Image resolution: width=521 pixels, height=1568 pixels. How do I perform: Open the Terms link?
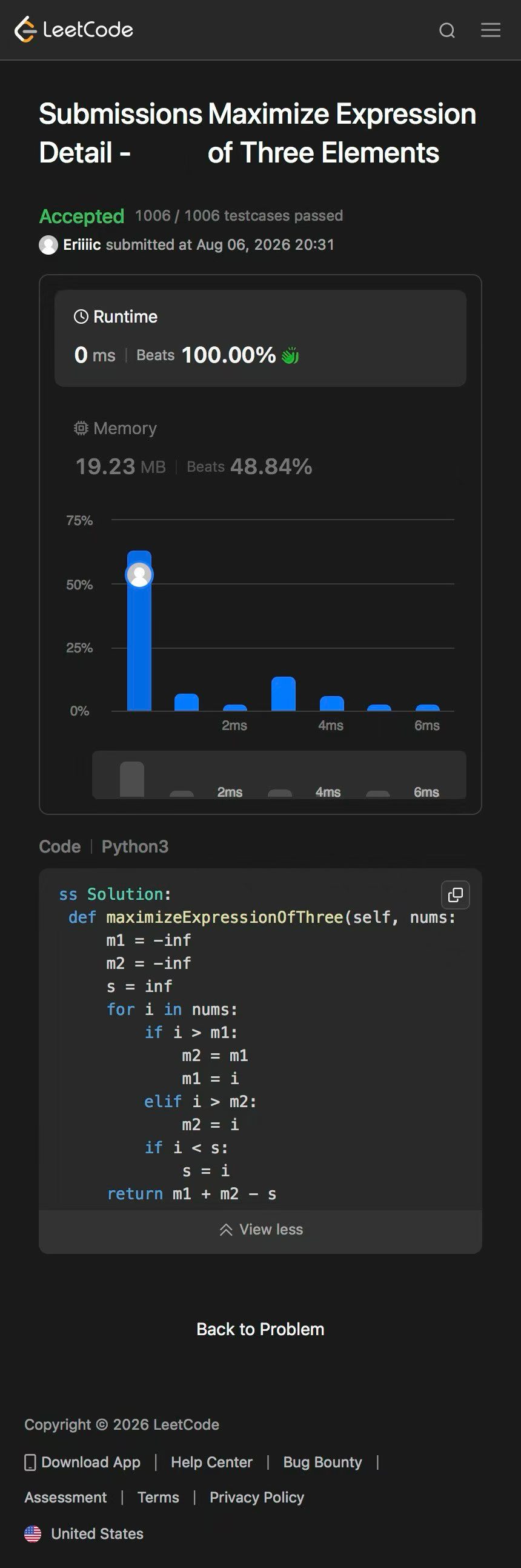[158, 1498]
